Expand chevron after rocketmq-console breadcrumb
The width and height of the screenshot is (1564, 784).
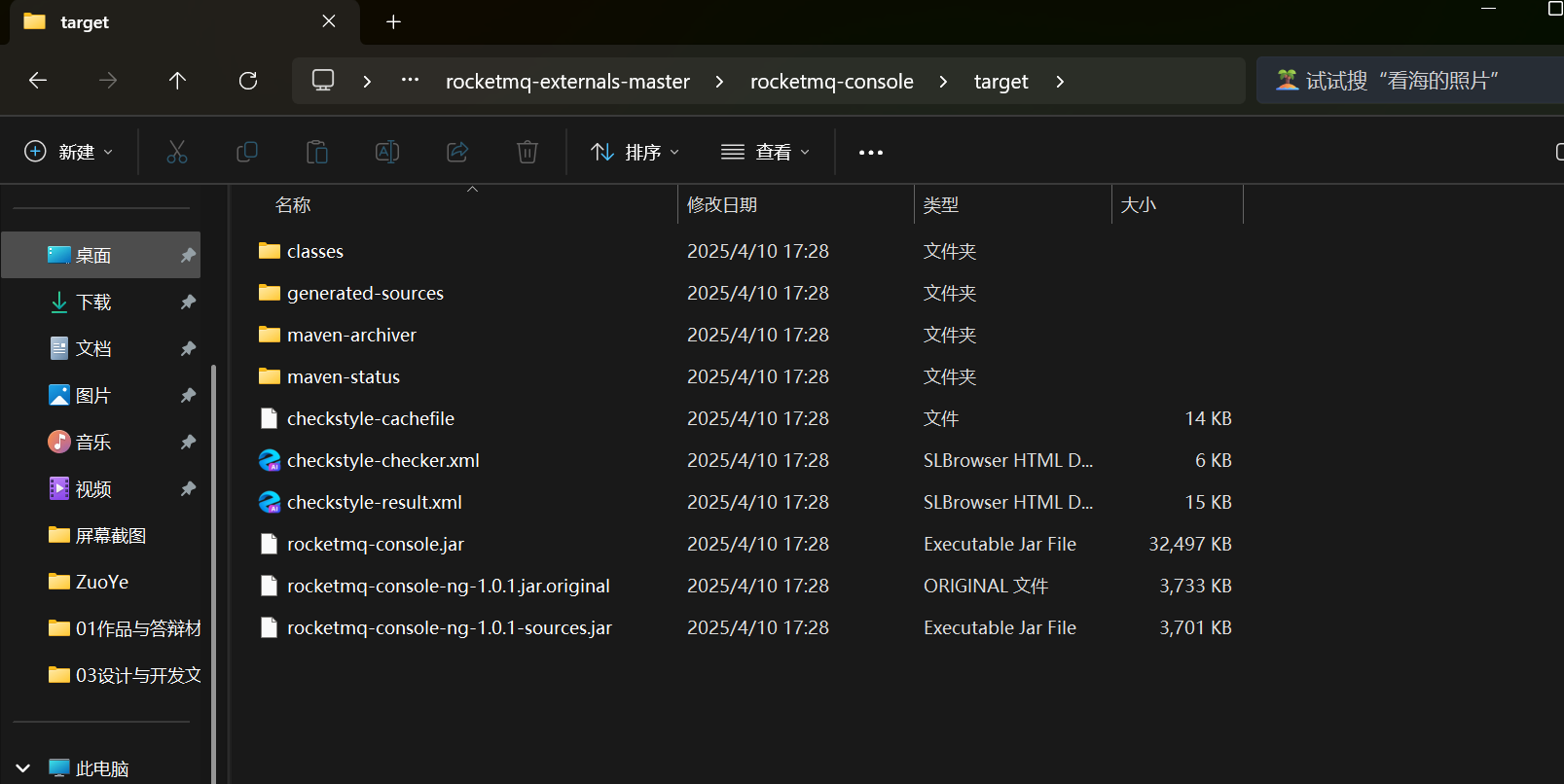pos(943,82)
